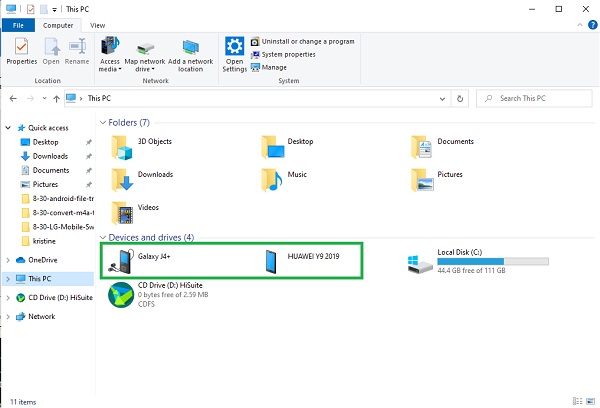
Task: Click quick access toolbar properties icon
Action: click(31, 9)
